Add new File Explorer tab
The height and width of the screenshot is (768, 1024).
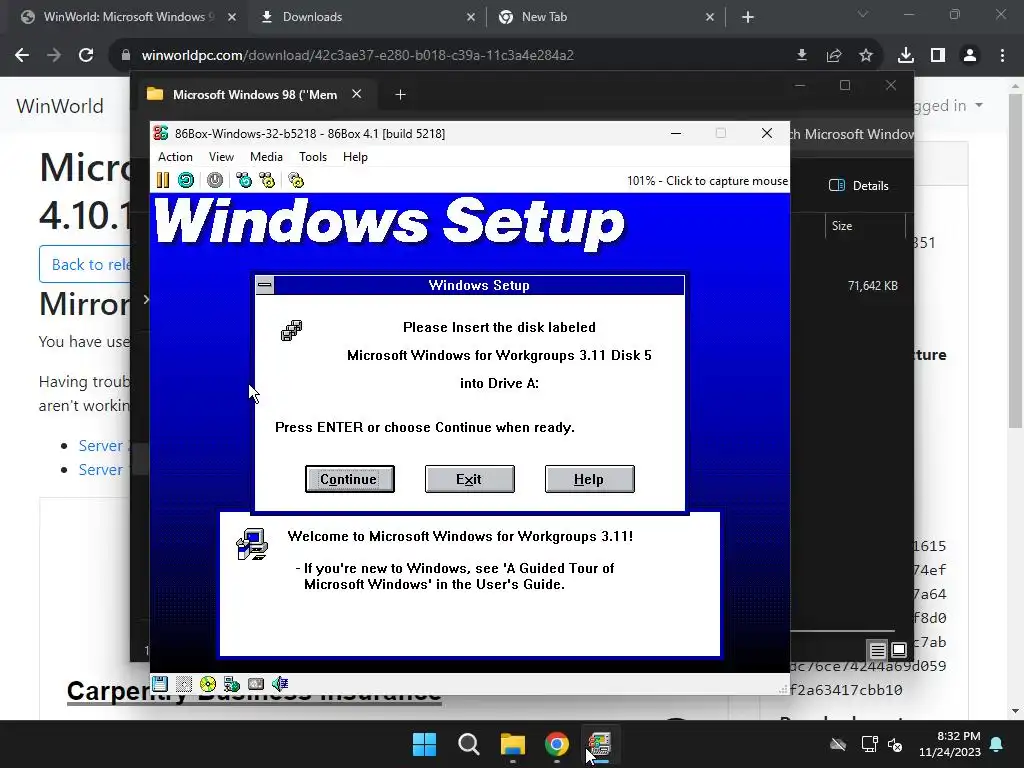coord(400,95)
